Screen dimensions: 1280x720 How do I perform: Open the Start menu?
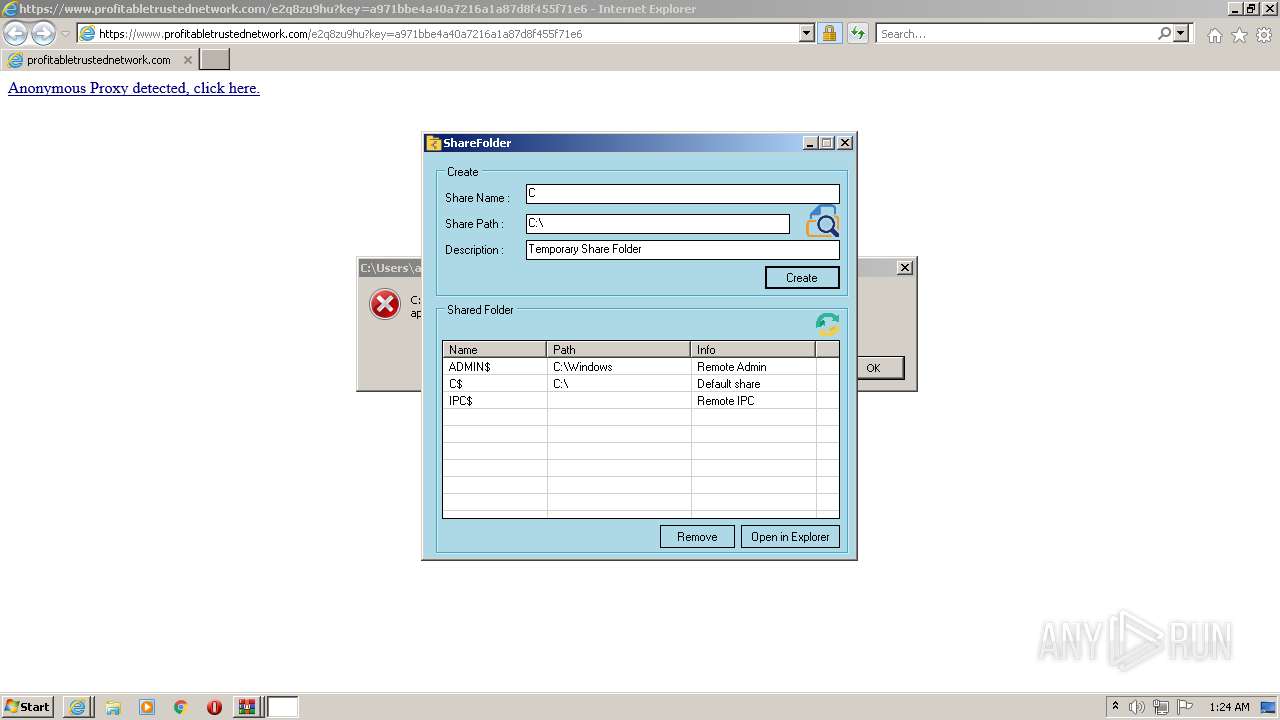tap(27, 706)
